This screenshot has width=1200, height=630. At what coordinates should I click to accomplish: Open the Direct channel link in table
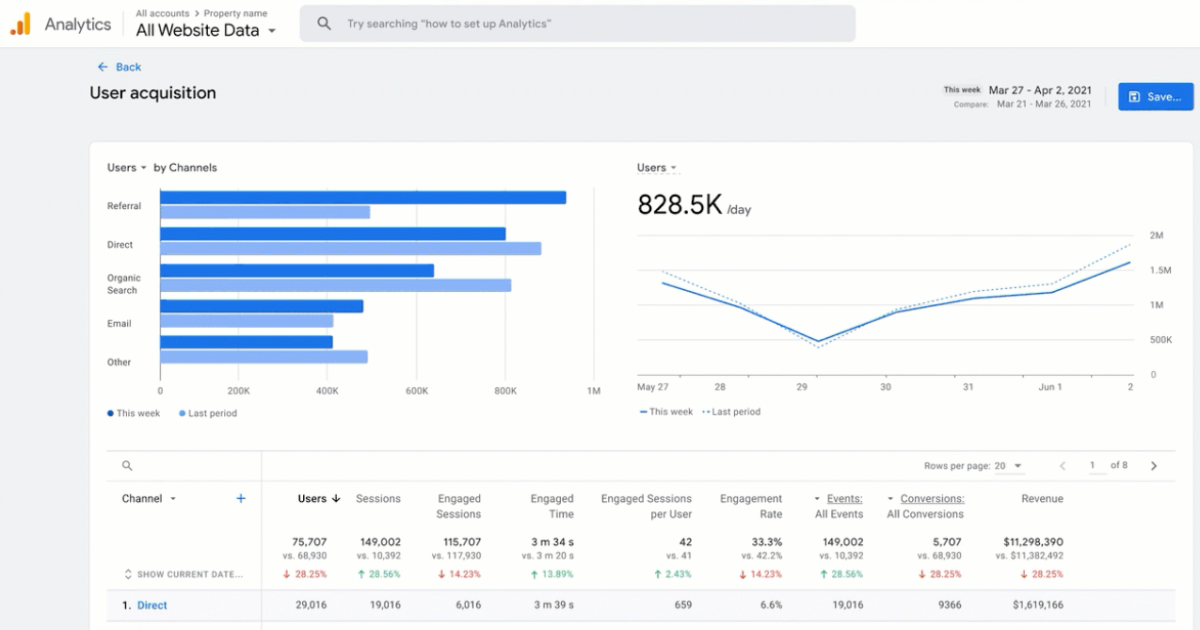152,605
